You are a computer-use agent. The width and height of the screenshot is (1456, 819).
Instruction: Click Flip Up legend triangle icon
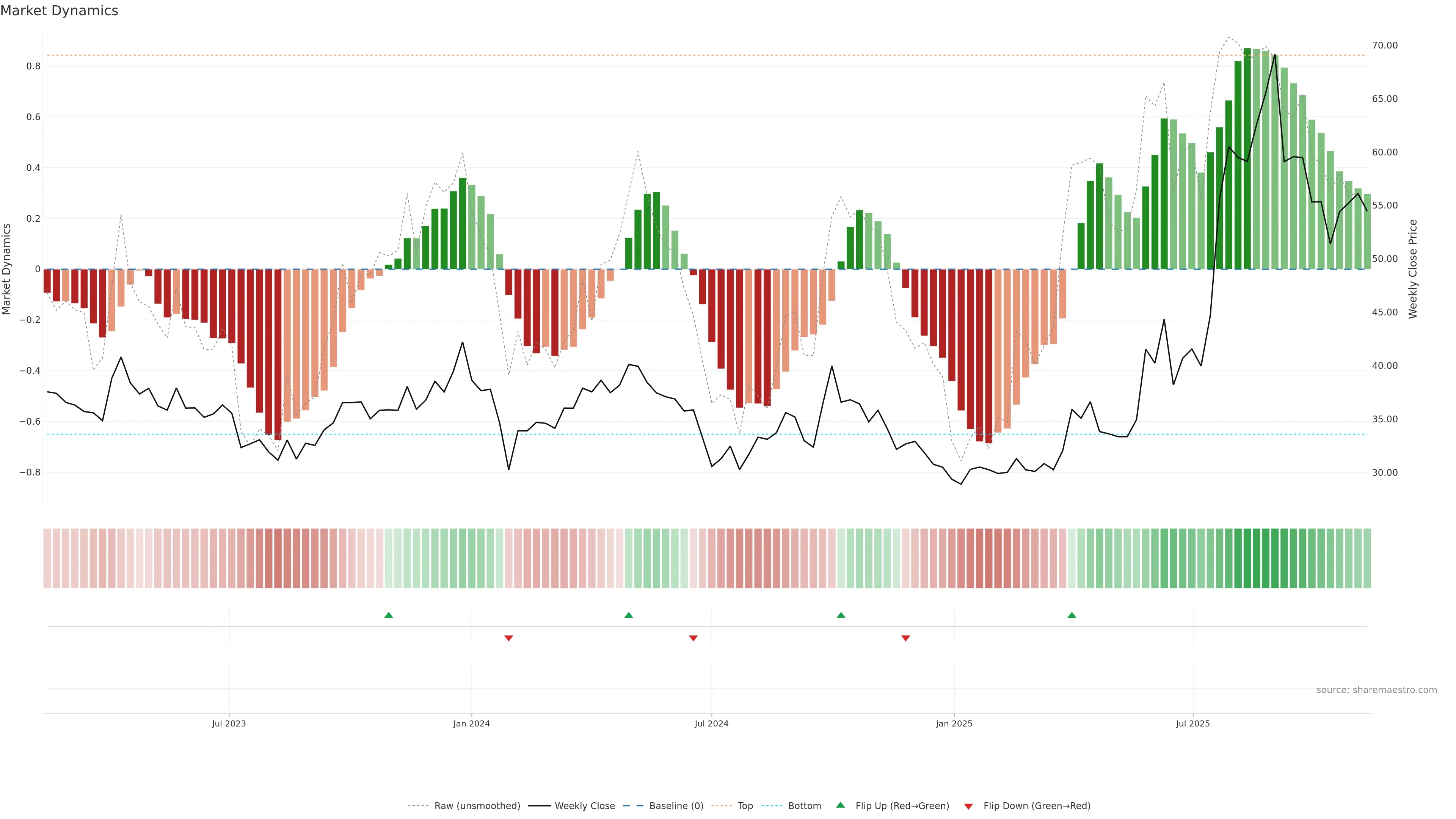point(841,805)
